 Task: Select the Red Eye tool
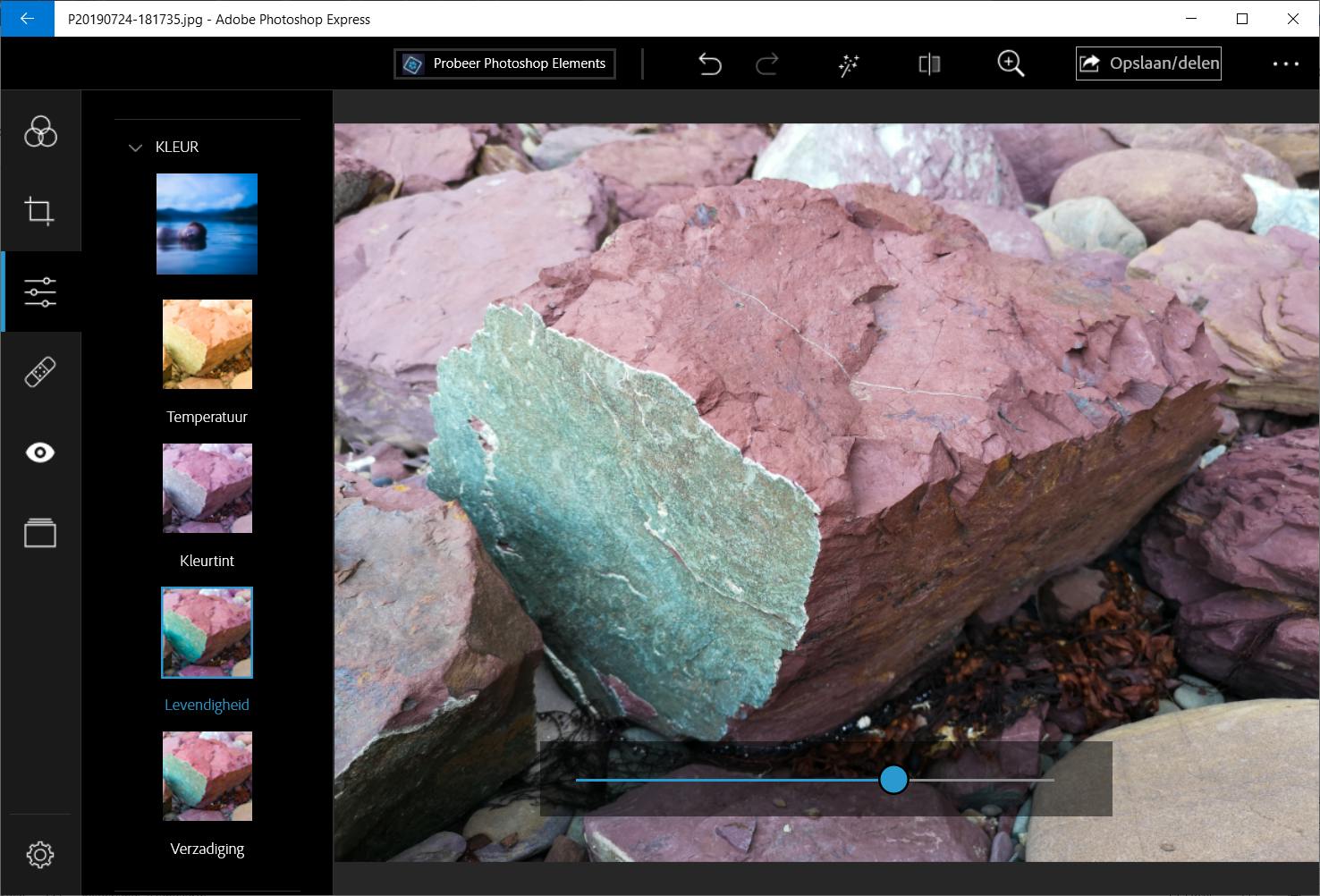tap(40, 452)
